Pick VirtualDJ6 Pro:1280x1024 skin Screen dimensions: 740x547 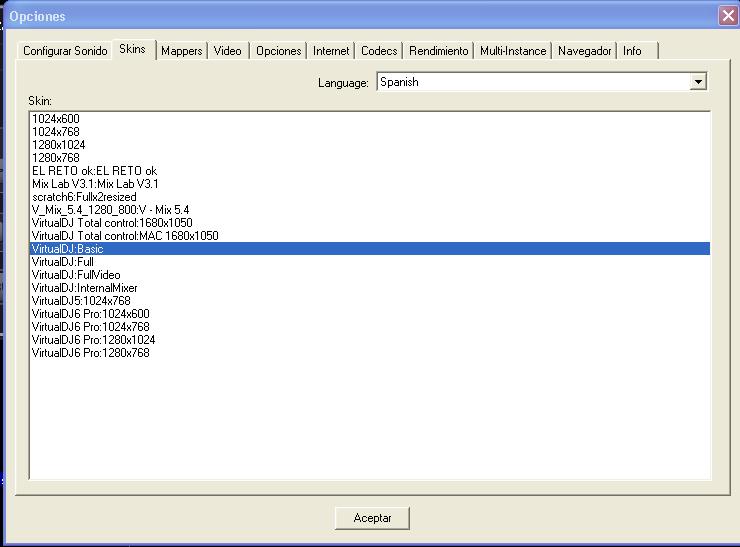coord(93,340)
